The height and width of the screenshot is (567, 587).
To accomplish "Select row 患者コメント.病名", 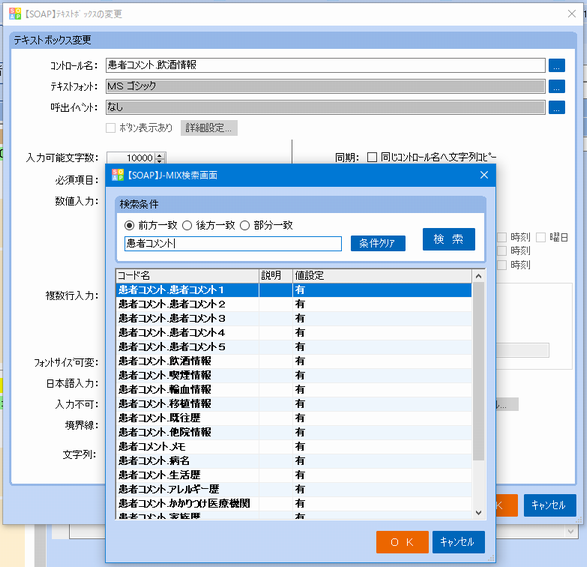I will [x=294, y=461].
